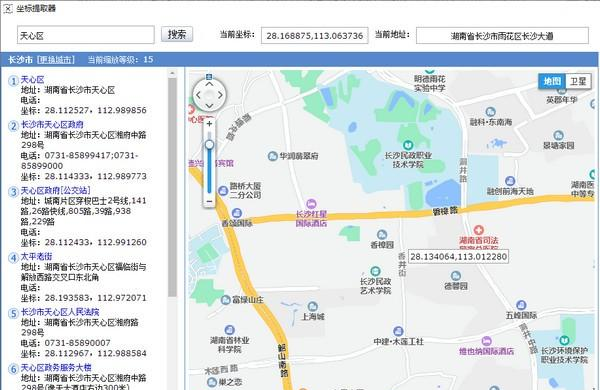Select the 地图 map view tab
600x390 pixels.
552,81
